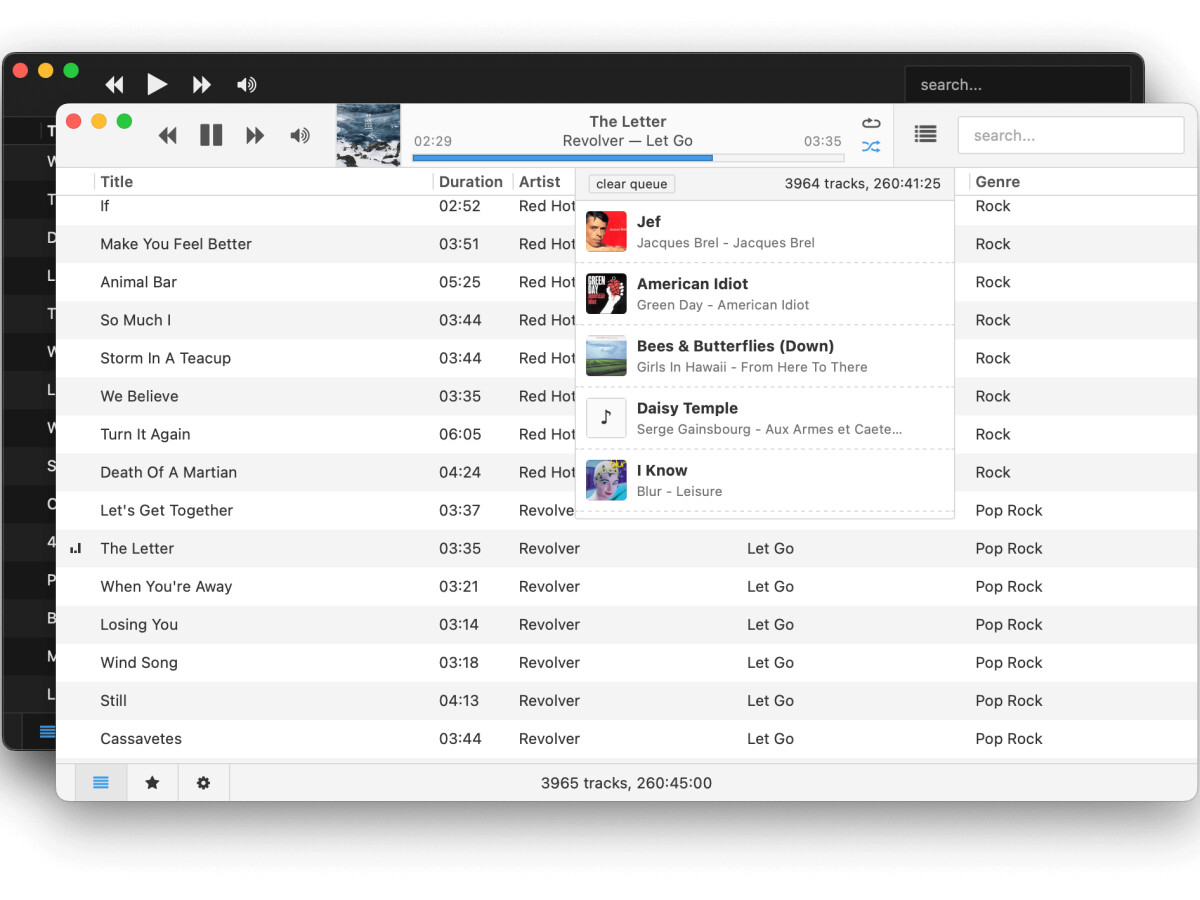Select the 'So Much I' track
The image size is (1200, 900).
(316, 320)
